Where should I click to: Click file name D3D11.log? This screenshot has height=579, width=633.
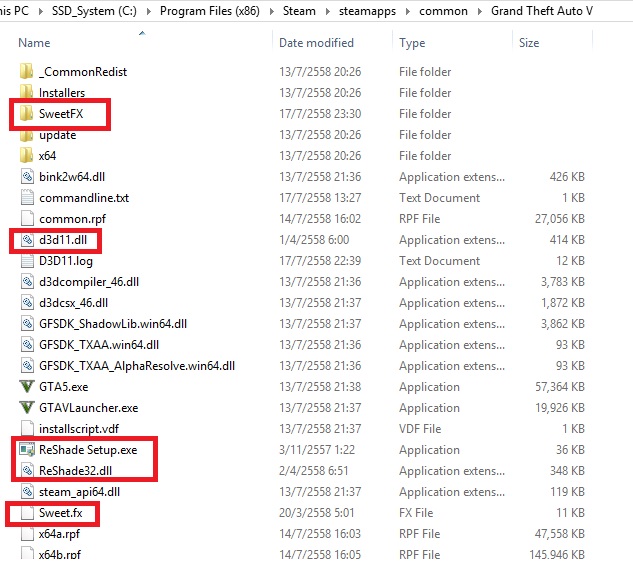click(66, 261)
